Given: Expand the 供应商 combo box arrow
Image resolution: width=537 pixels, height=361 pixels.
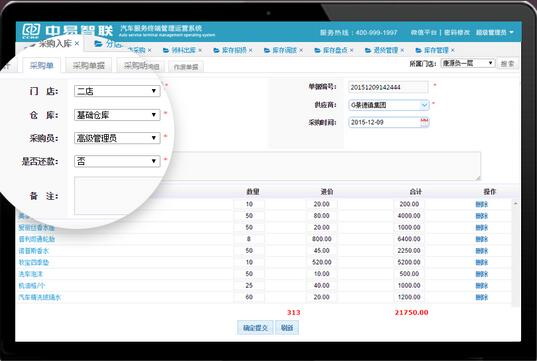Looking at the screenshot, I should coord(424,105).
